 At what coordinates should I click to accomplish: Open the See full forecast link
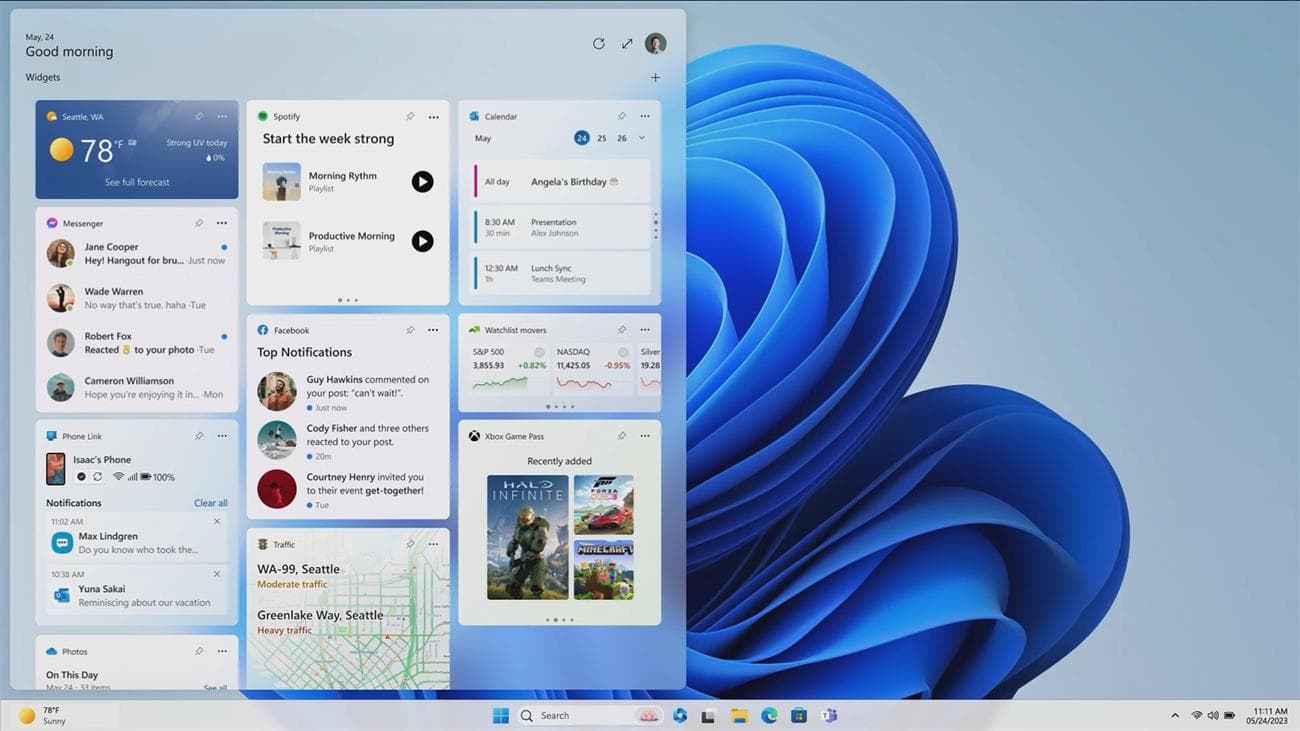point(136,182)
